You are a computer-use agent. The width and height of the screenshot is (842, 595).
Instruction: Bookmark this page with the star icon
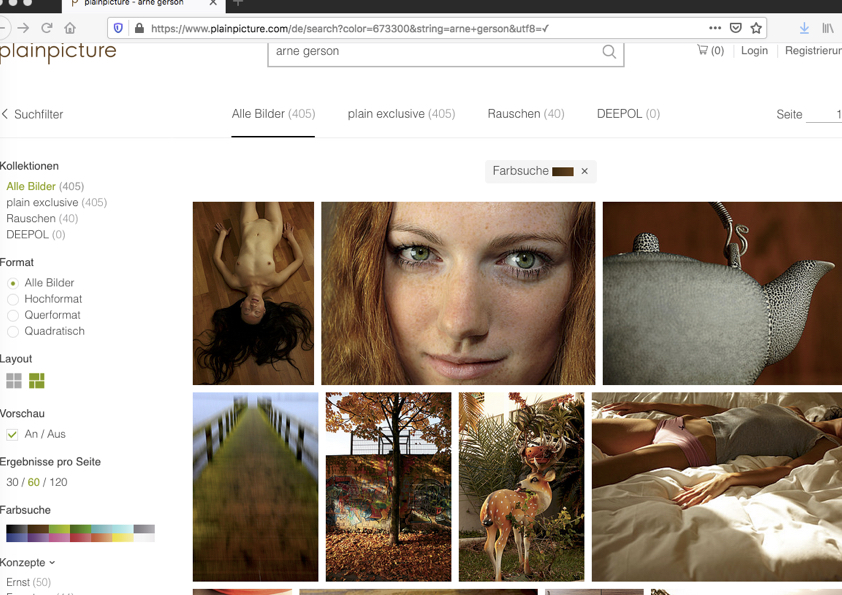(x=756, y=28)
